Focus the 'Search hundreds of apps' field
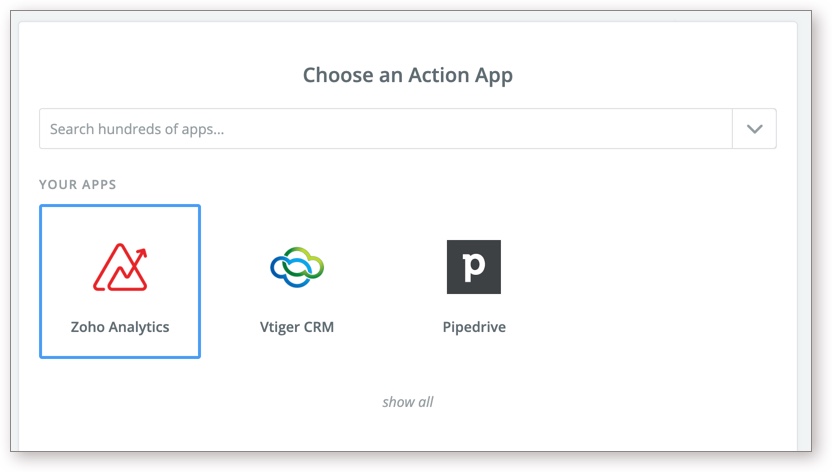 (386, 129)
